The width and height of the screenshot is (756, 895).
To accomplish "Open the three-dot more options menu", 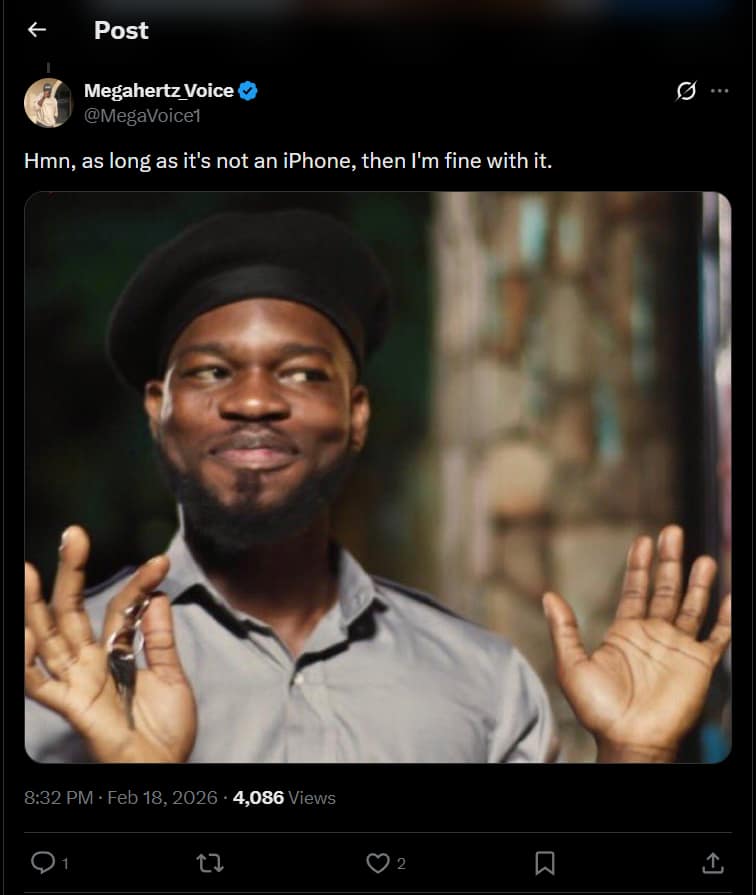I will point(719,91).
